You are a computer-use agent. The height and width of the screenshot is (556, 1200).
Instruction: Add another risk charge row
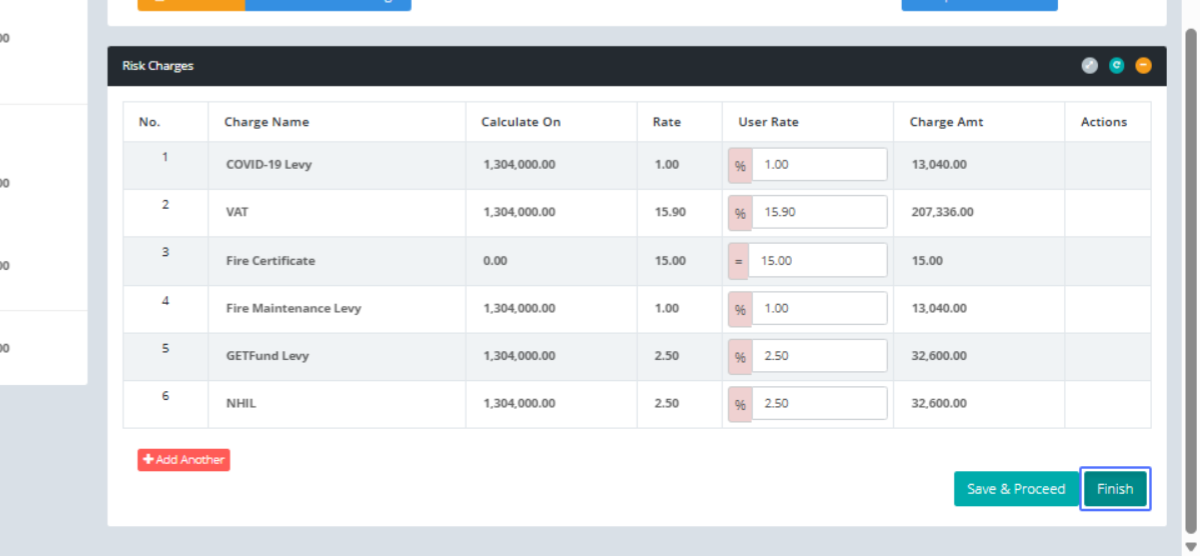tap(184, 460)
